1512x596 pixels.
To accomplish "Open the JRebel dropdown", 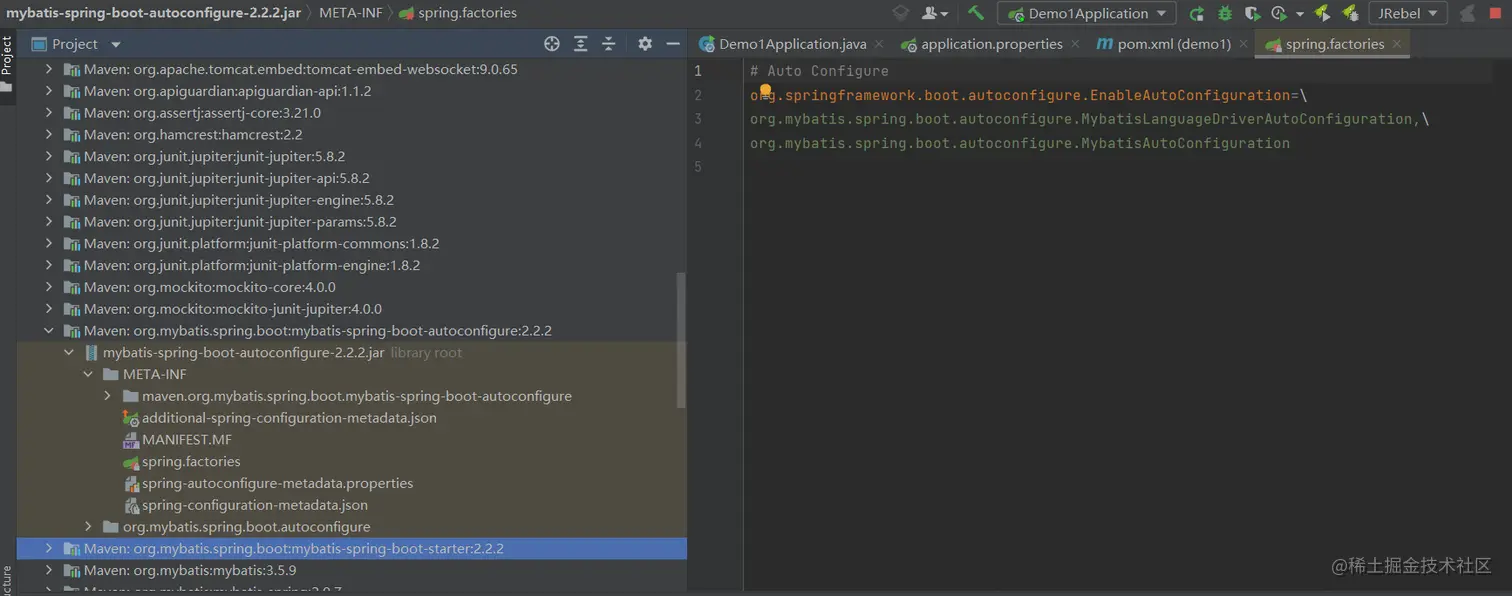I will click(1408, 14).
